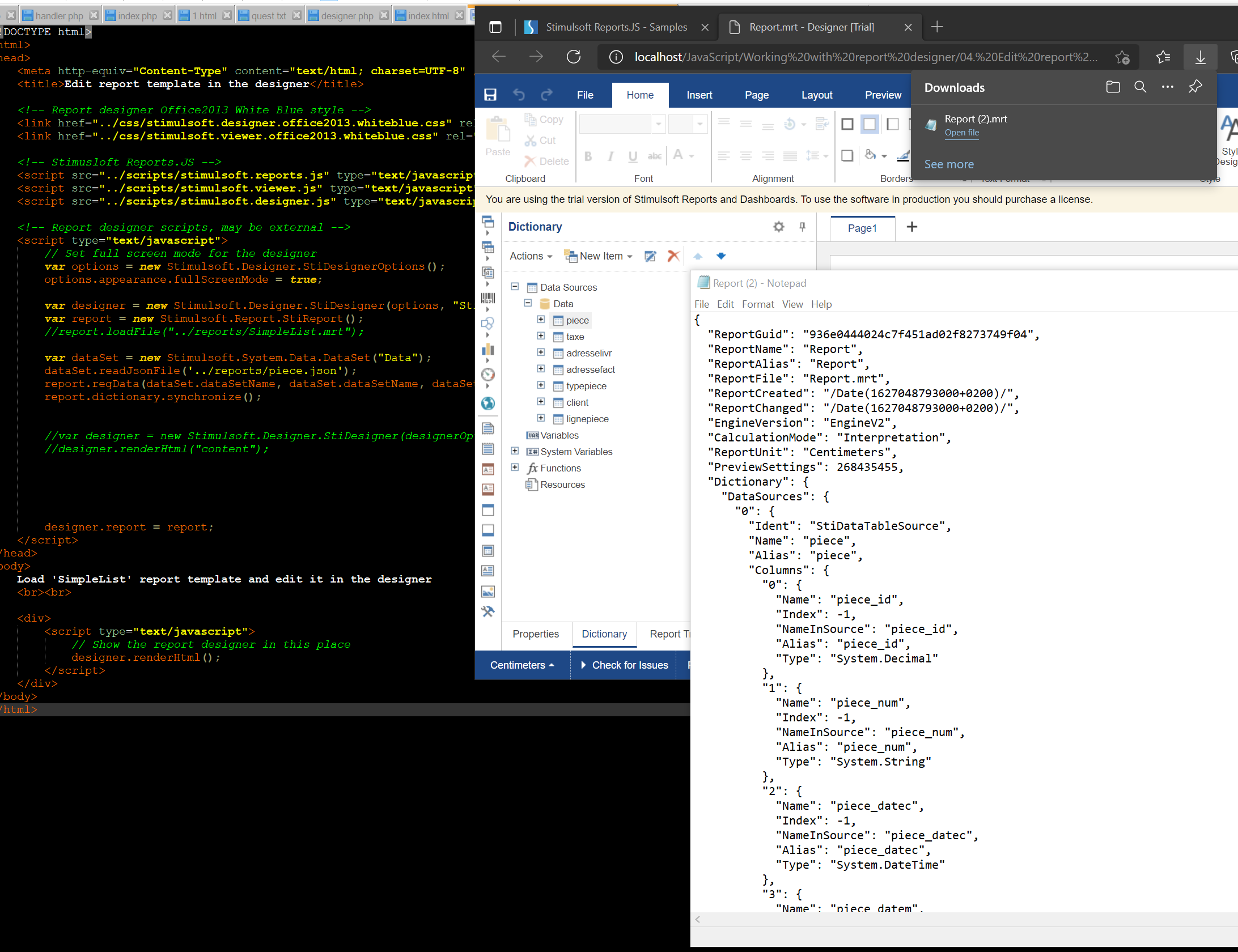This screenshot has height=952, width=1238.
Task: Collapse the Data database node
Action: [528, 303]
